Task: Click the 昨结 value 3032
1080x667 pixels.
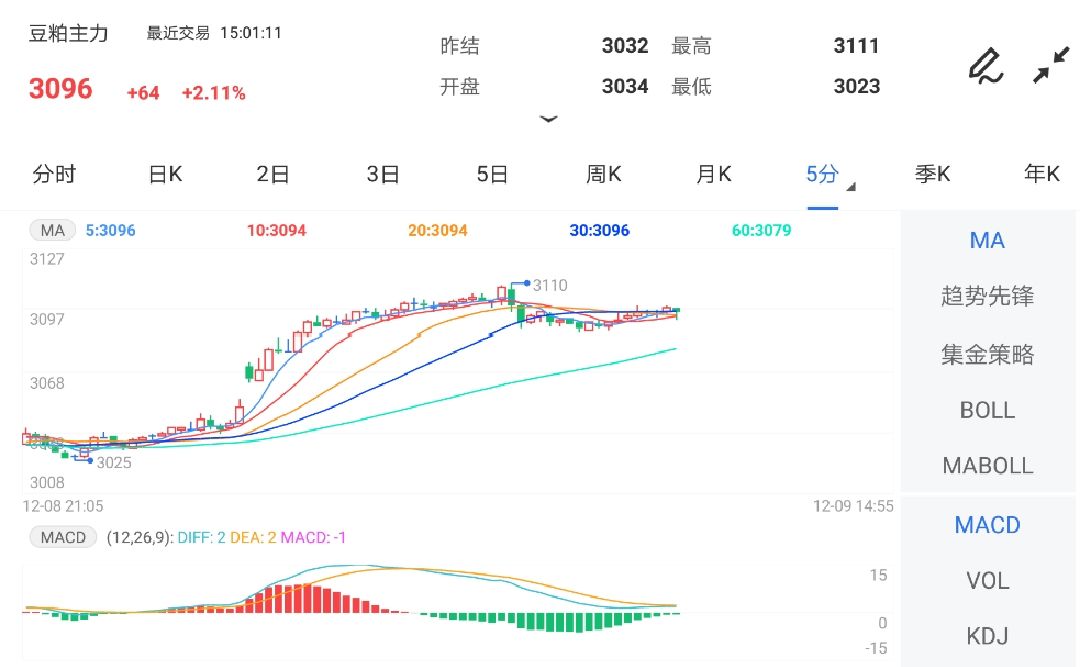Action: (x=625, y=45)
